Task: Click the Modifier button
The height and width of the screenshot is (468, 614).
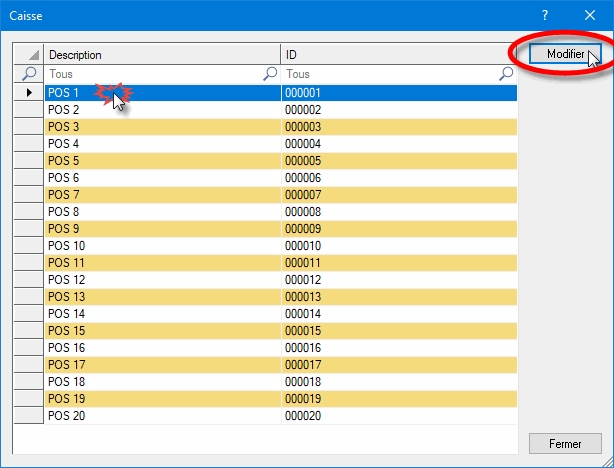Action: click(x=565, y=53)
